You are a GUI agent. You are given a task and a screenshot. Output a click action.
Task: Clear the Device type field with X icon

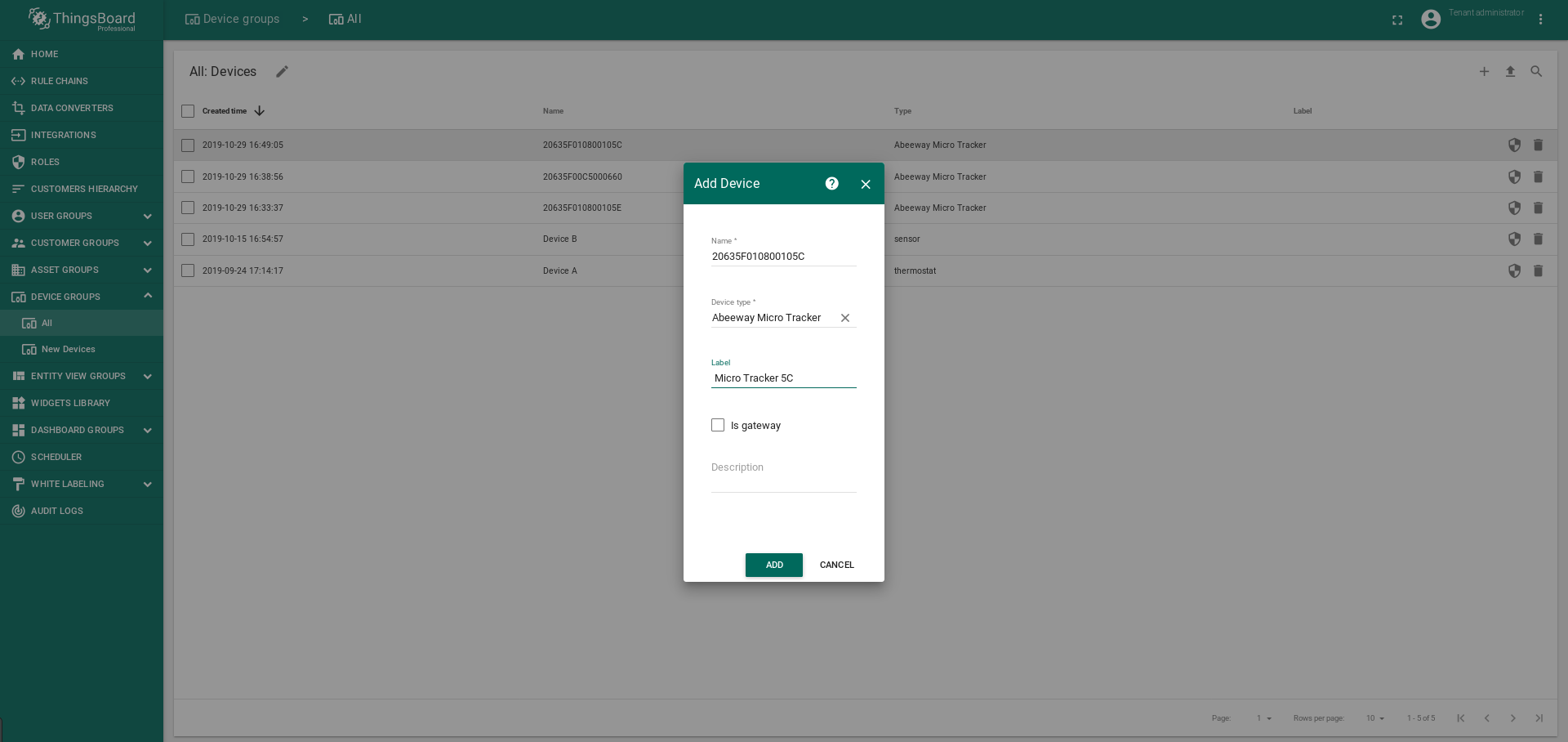coord(845,318)
